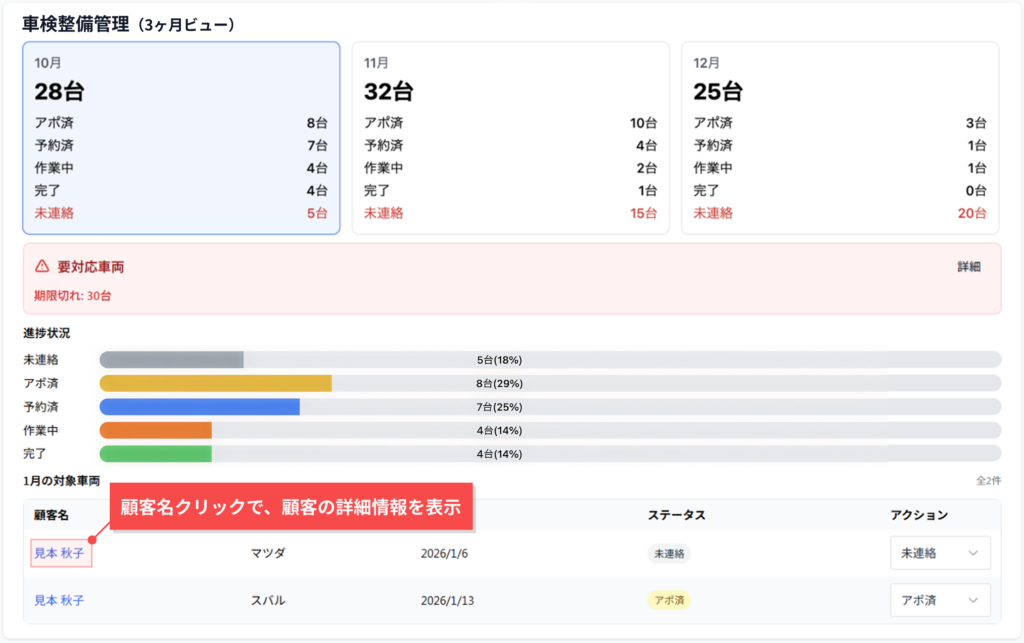Click the green 完了 progress bar fill

pos(155,454)
